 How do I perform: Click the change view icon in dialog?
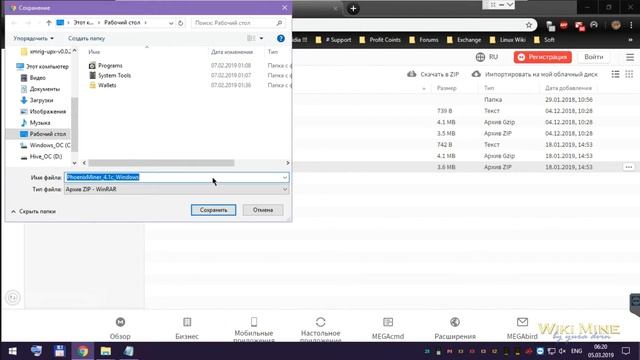[251, 38]
